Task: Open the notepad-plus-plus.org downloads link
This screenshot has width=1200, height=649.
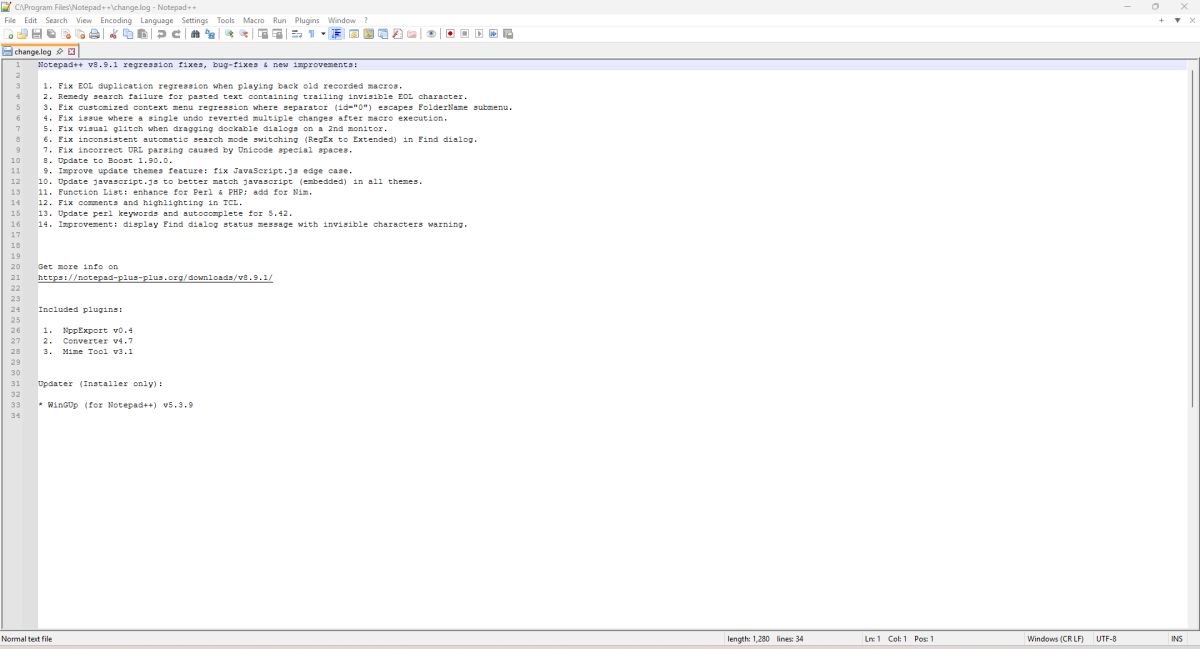Action: tap(155, 278)
